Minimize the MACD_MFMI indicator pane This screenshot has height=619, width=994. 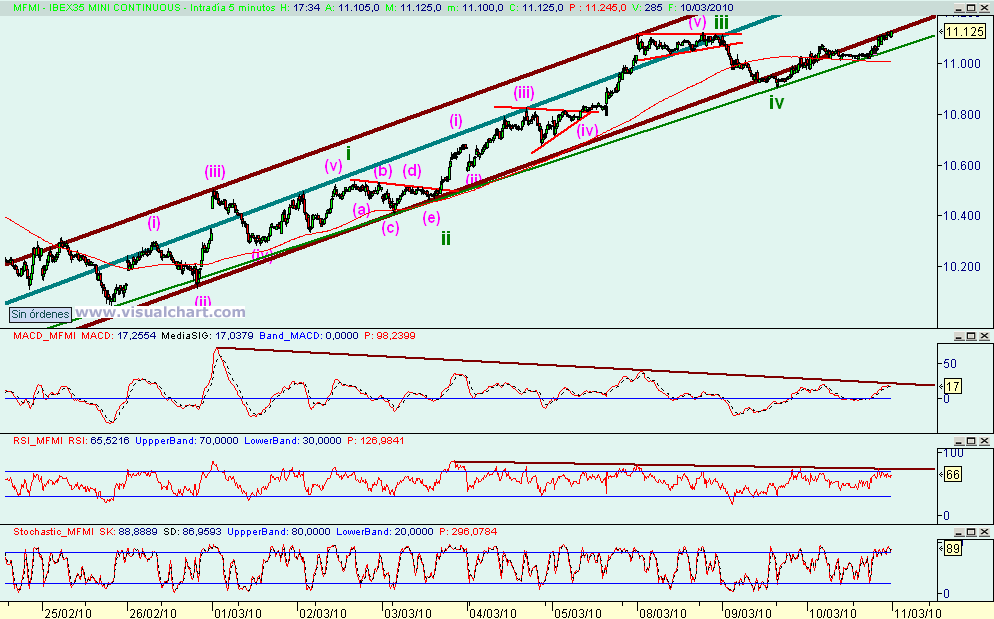point(960,336)
